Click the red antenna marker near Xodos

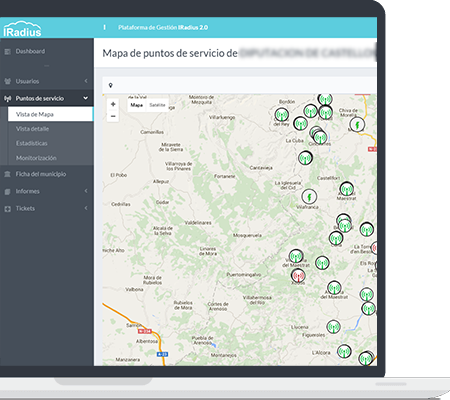click(298, 275)
